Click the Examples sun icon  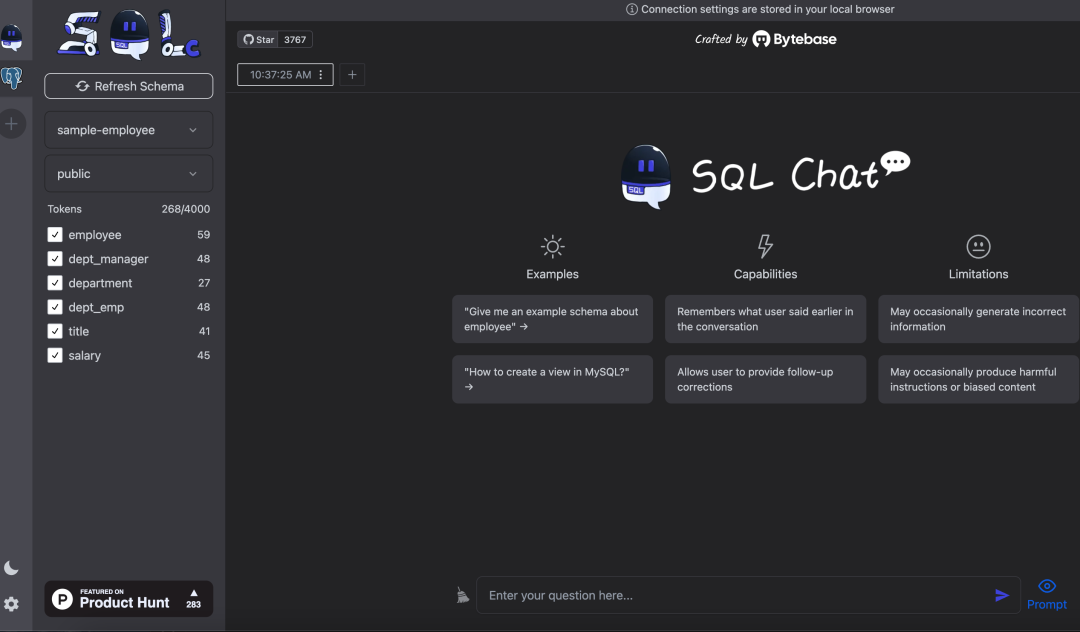coord(552,246)
